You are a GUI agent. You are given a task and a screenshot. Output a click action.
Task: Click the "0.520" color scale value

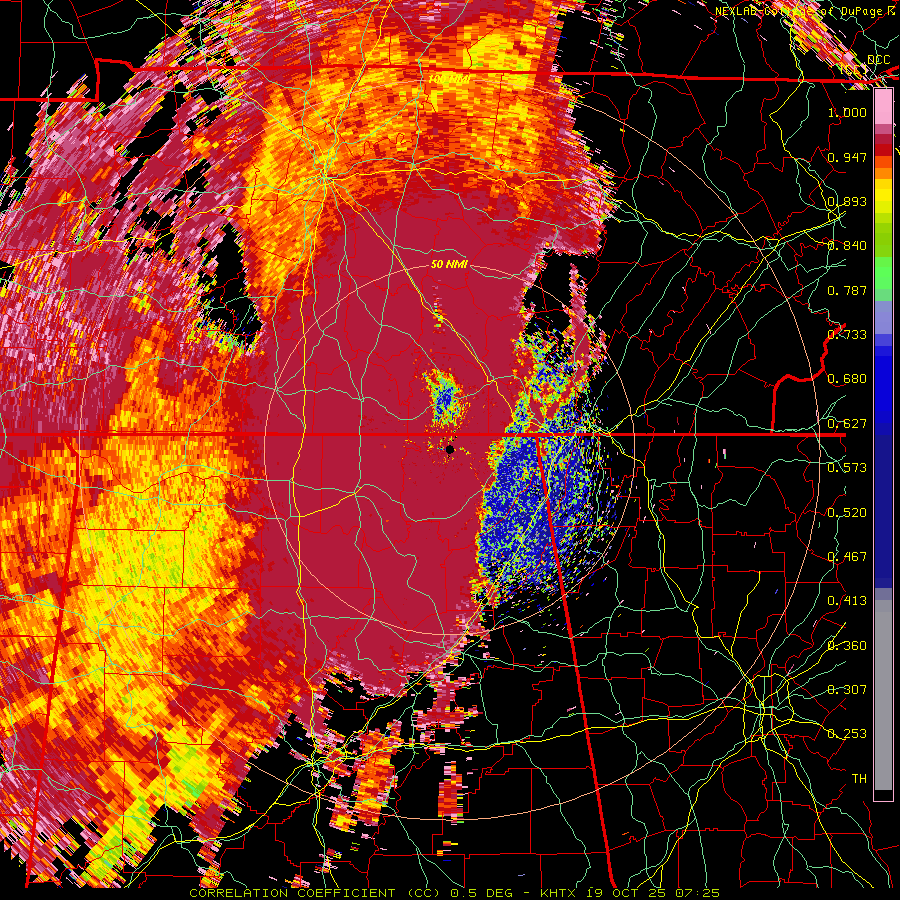tap(847, 513)
